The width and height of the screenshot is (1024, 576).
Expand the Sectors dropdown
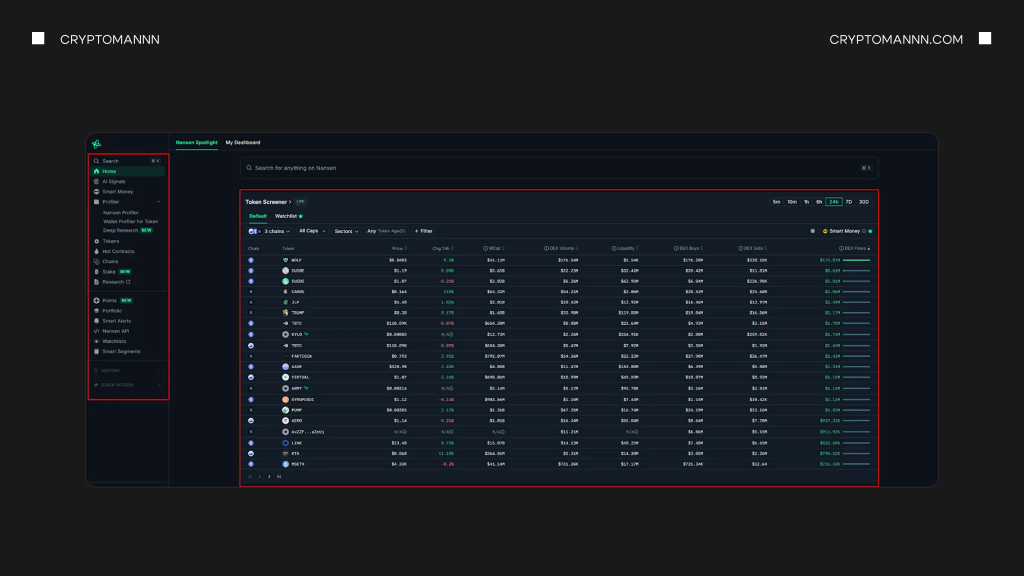pos(347,230)
